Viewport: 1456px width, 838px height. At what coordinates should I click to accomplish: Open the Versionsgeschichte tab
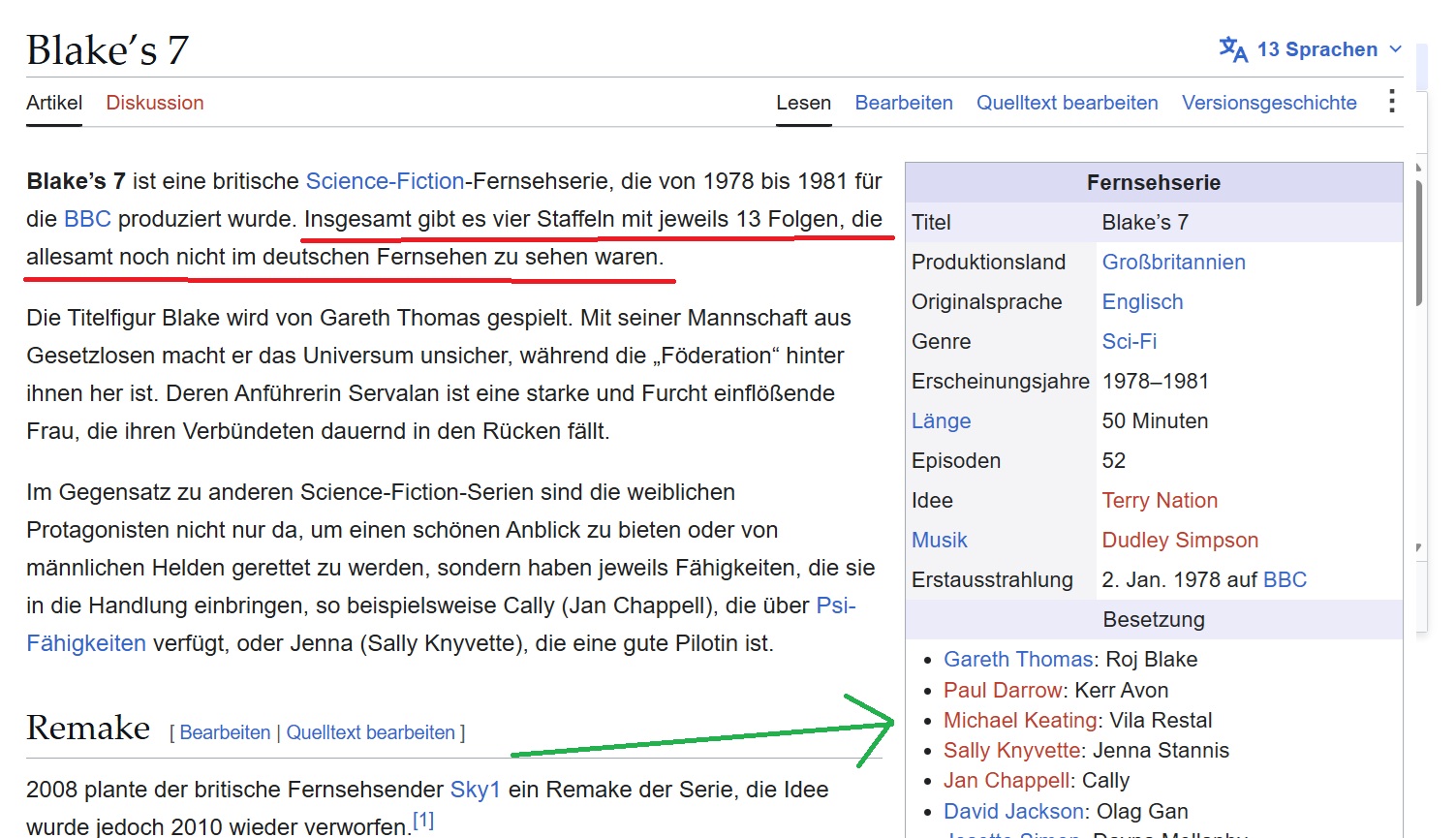click(x=1269, y=103)
